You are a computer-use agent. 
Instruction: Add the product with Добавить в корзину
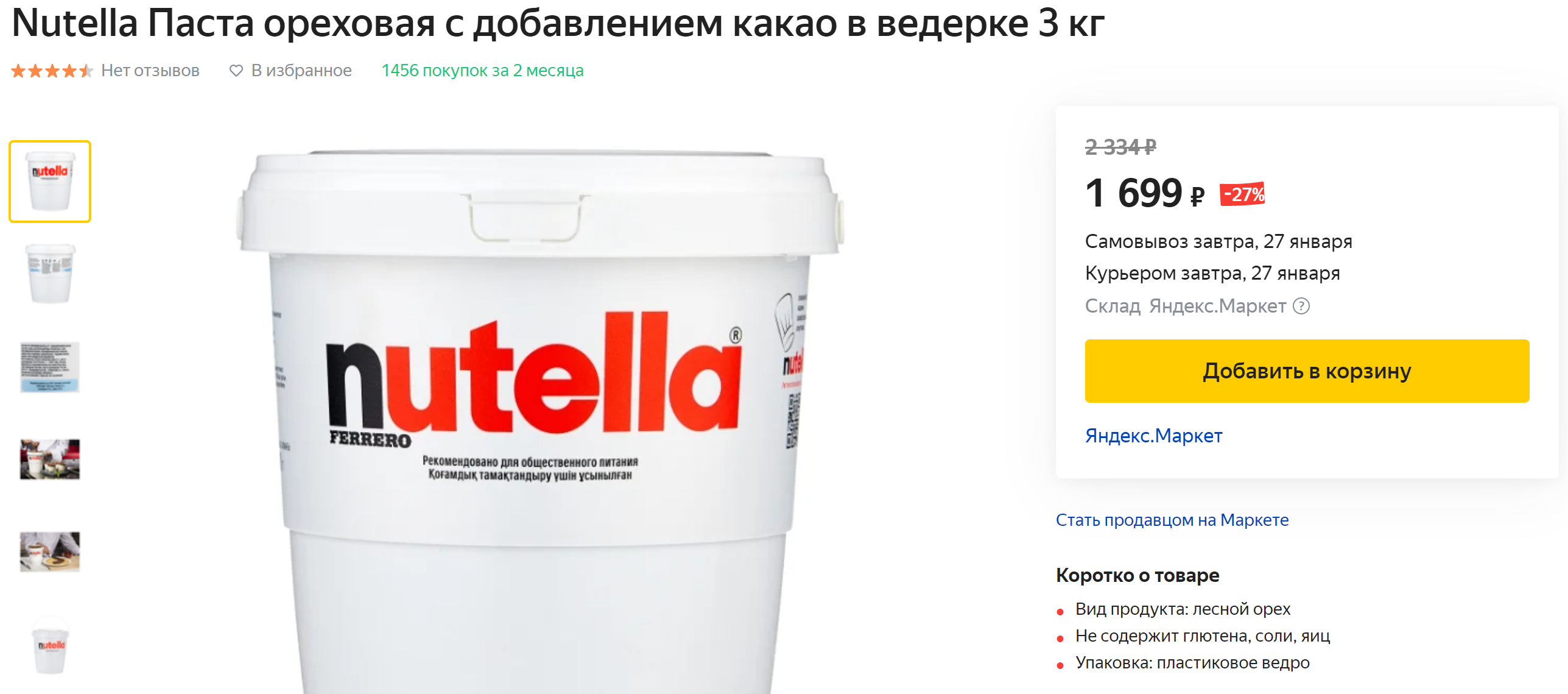tap(1307, 371)
